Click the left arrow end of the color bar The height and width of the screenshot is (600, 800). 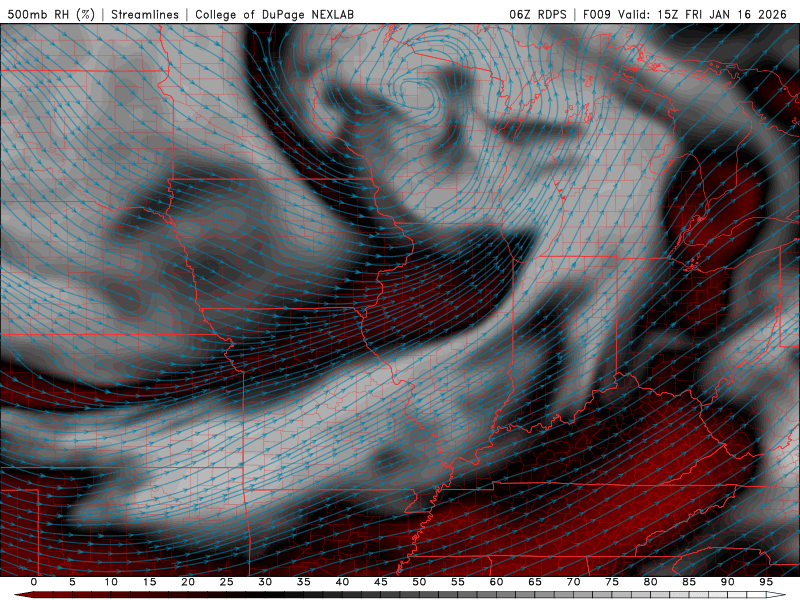[23, 595]
